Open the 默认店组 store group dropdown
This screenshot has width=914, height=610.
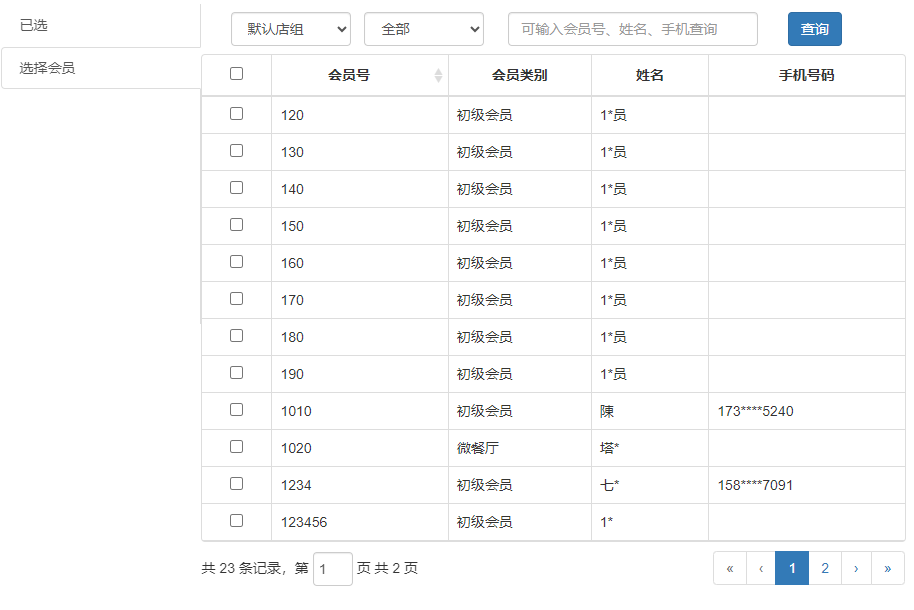tap(291, 29)
